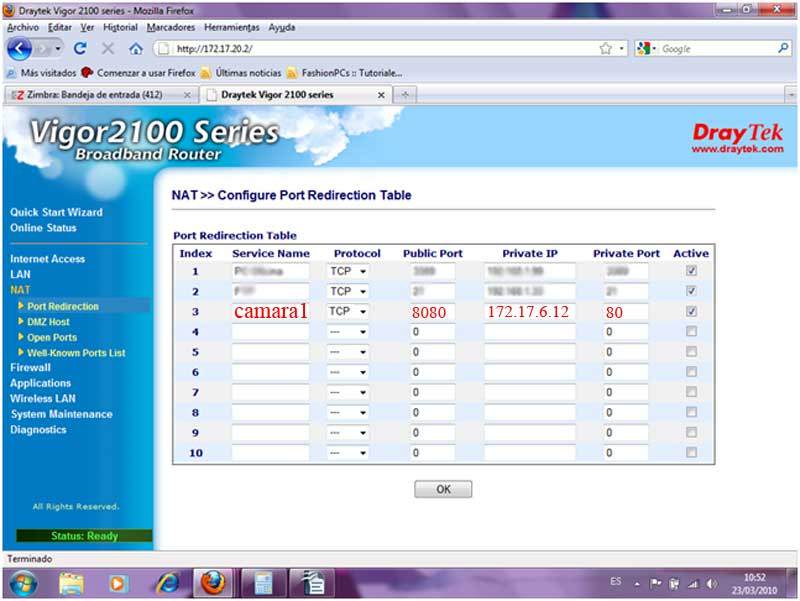Screen dimensions: 800x601
Task: Open new tab with plus button
Action: (x=405, y=94)
